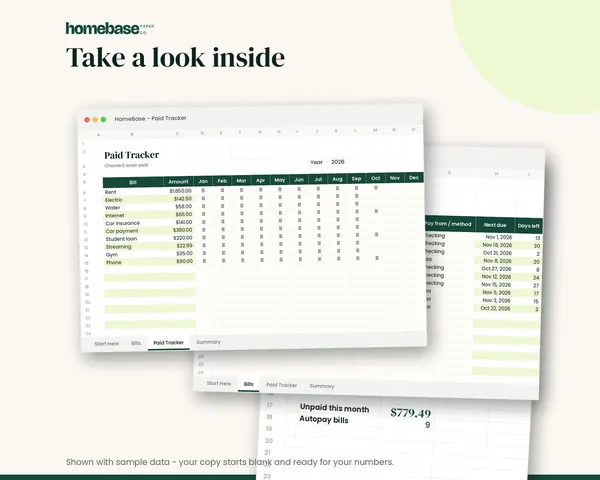Click the Autopay bills label
This screenshot has width=600, height=480.
tap(324, 420)
